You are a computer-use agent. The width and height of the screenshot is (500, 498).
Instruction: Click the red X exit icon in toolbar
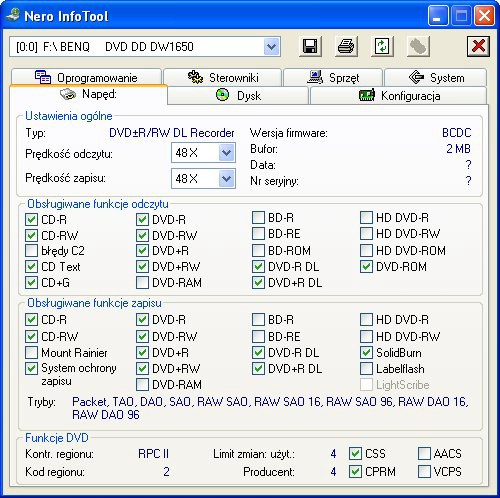point(478,46)
